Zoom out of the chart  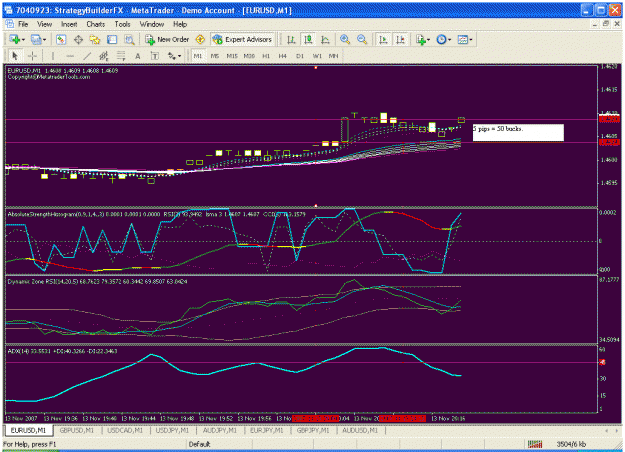[362, 39]
